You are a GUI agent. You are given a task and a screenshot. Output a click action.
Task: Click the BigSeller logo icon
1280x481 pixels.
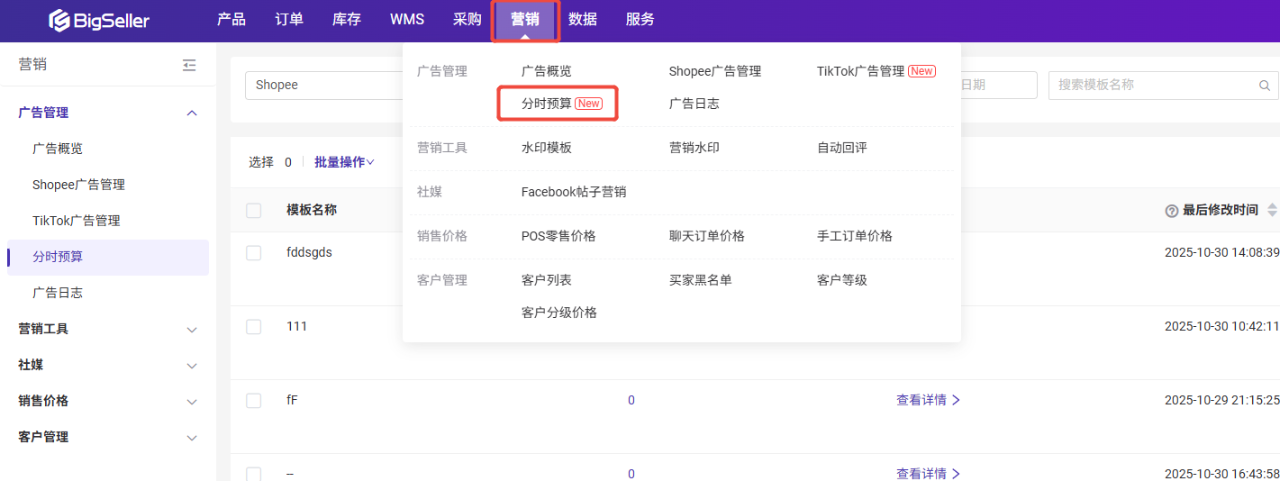[60, 20]
